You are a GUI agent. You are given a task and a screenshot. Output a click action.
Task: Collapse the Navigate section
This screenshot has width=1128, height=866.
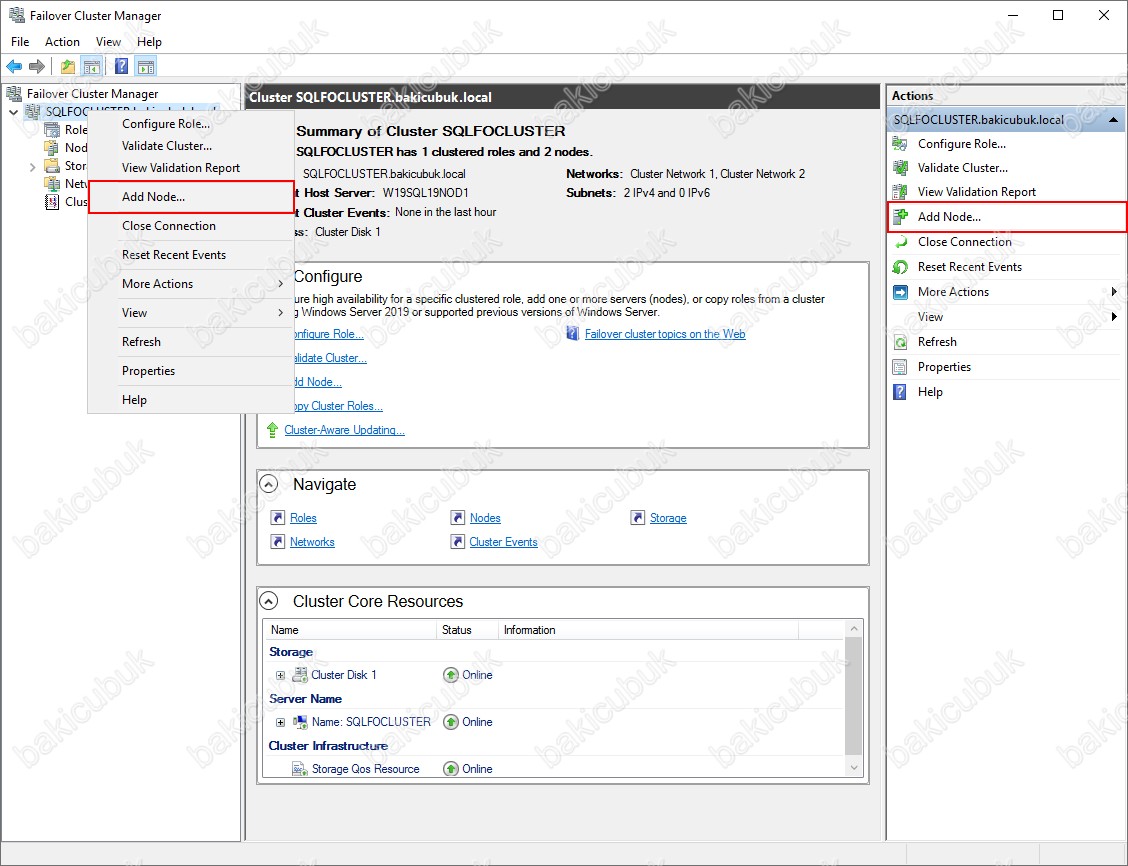pyautogui.click(x=268, y=484)
